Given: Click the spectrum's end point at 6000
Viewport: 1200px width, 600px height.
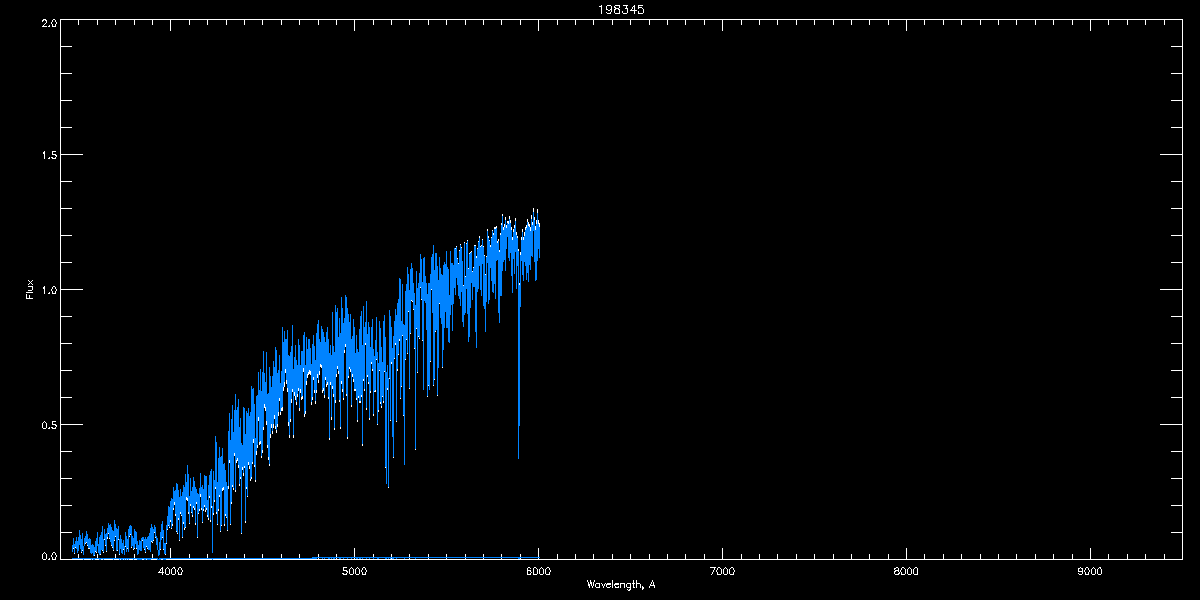Looking at the screenshot, I should point(539,228).
